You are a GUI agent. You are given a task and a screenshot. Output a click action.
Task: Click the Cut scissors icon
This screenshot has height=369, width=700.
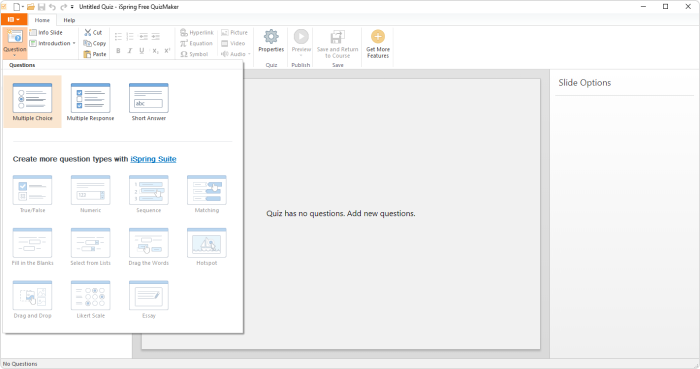88,33
